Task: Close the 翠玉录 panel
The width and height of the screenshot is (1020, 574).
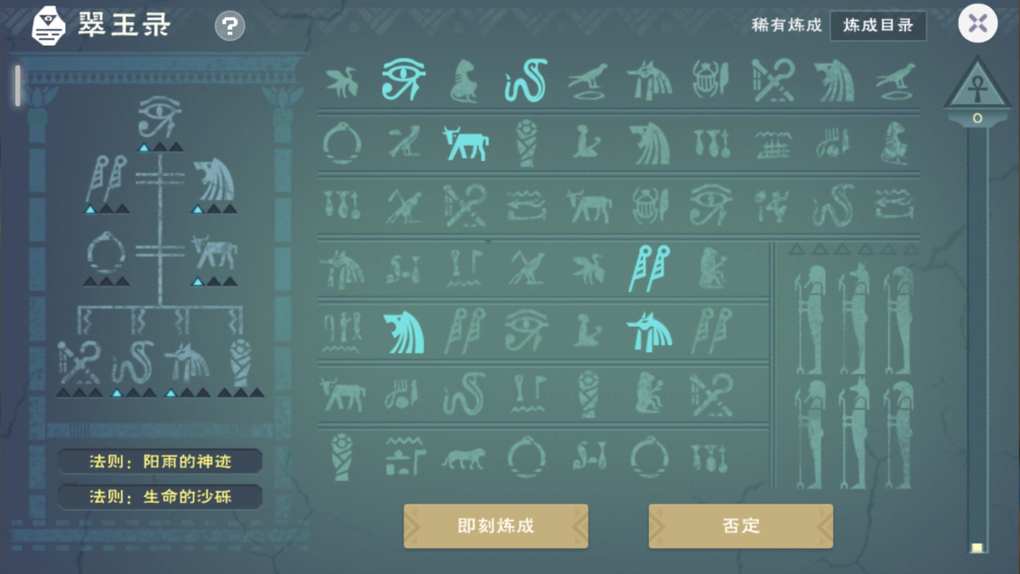Action: (978, 24)
